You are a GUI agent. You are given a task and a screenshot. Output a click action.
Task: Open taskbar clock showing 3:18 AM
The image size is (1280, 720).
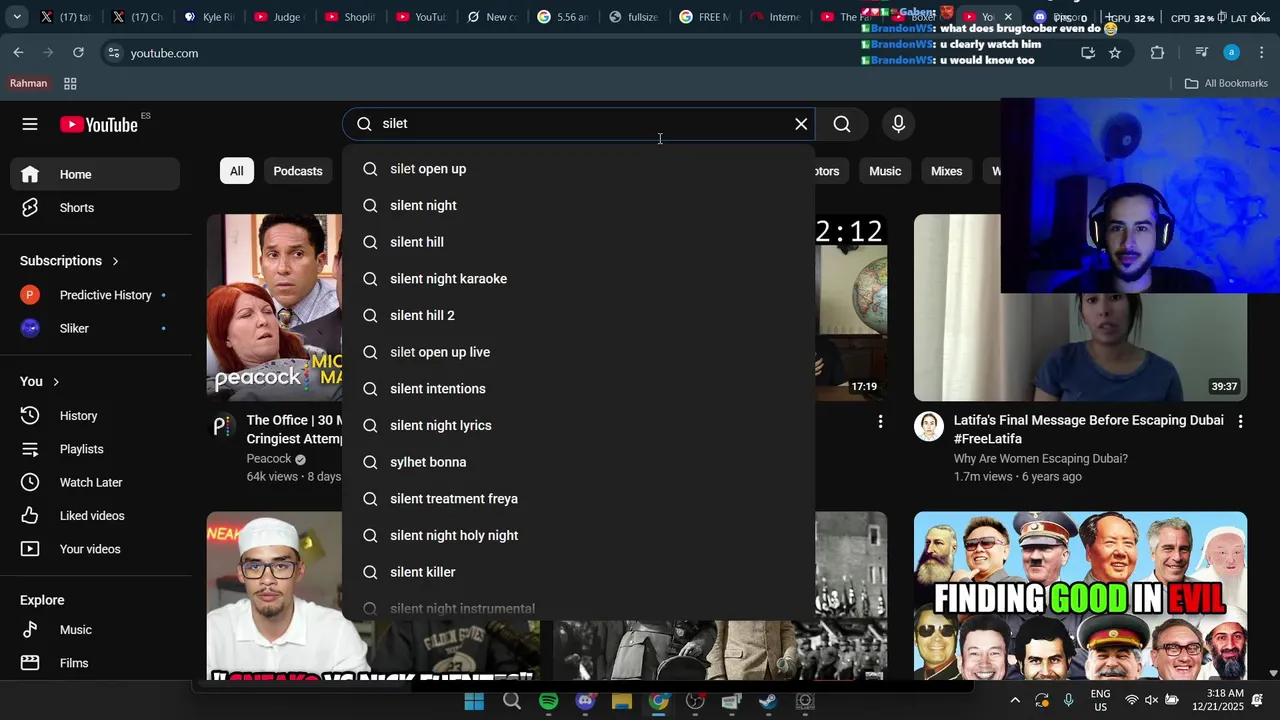pyautogui.click(x=1225, y=700)
